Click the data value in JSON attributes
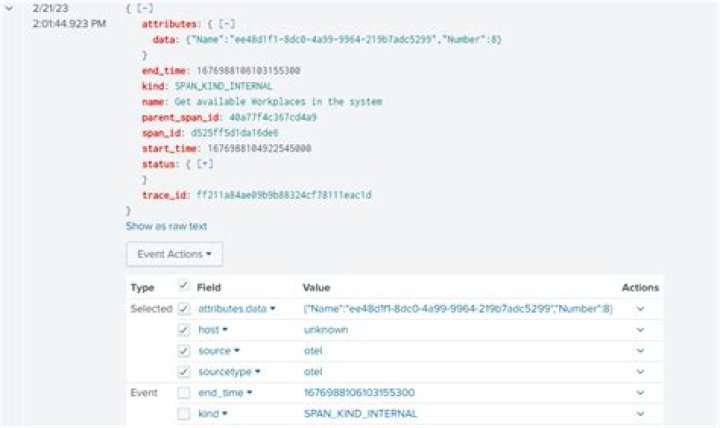 tap(344, 39)
